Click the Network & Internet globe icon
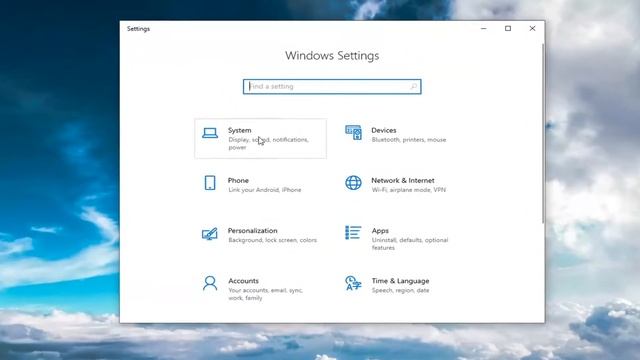The width and height of the screenshot is (640, 360). click(353, 183)
